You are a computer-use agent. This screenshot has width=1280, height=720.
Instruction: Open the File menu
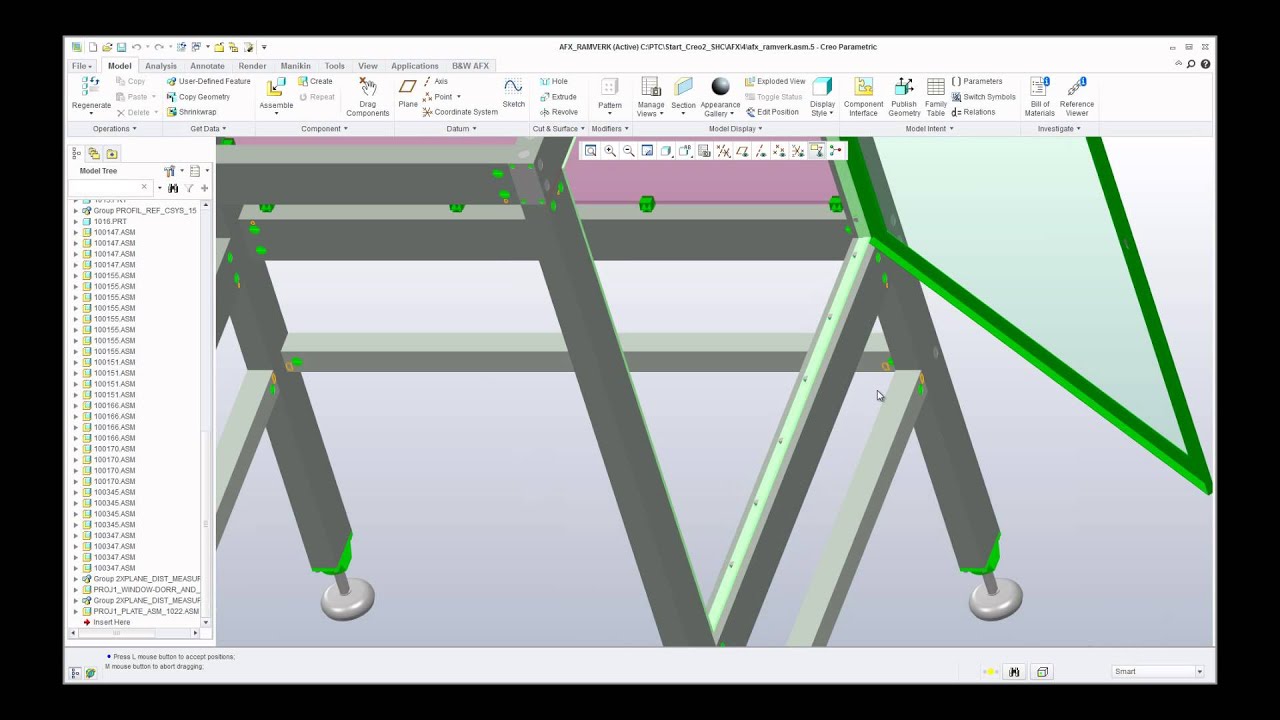[81, 66]
